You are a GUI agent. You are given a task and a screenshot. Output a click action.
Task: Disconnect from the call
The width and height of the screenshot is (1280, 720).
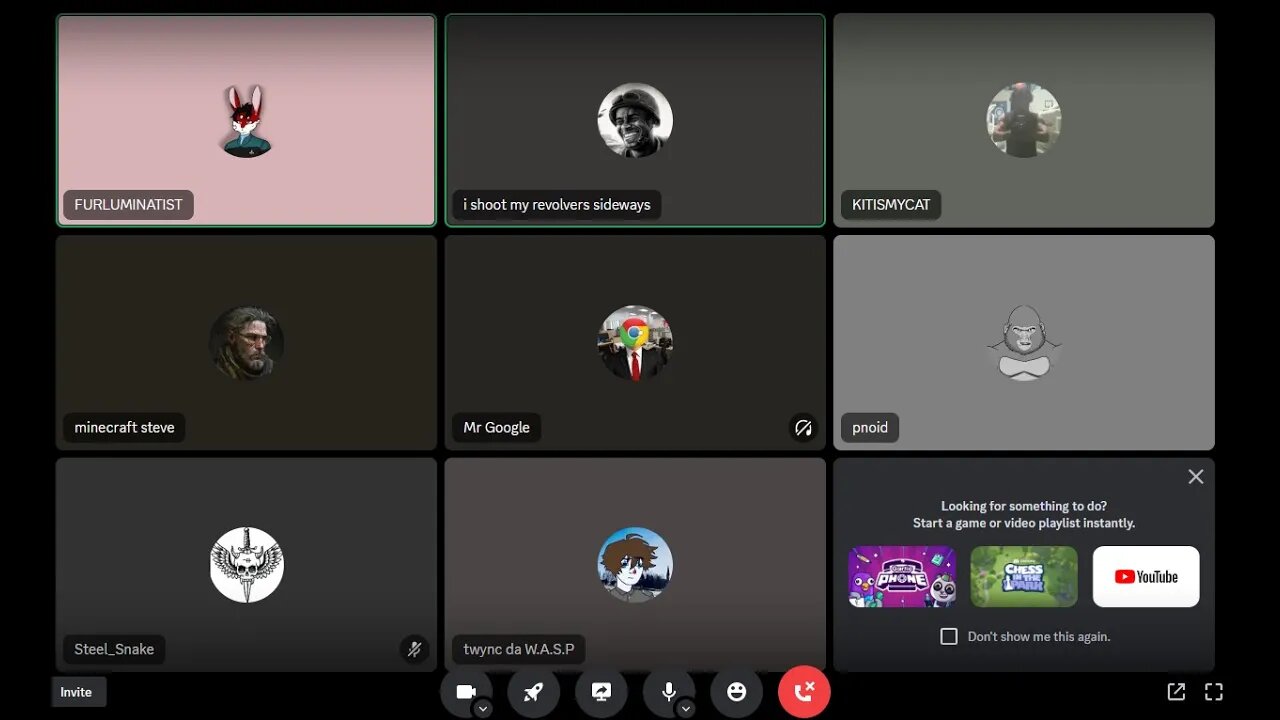[x=804, y=692]
